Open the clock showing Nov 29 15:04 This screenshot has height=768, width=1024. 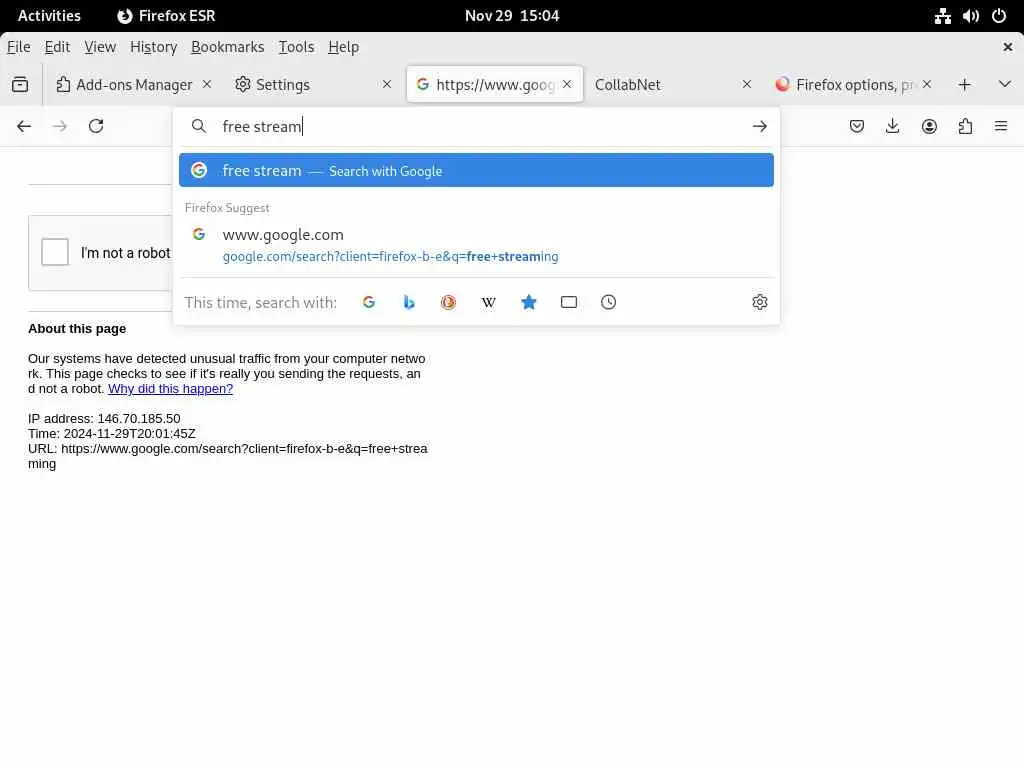512,16
